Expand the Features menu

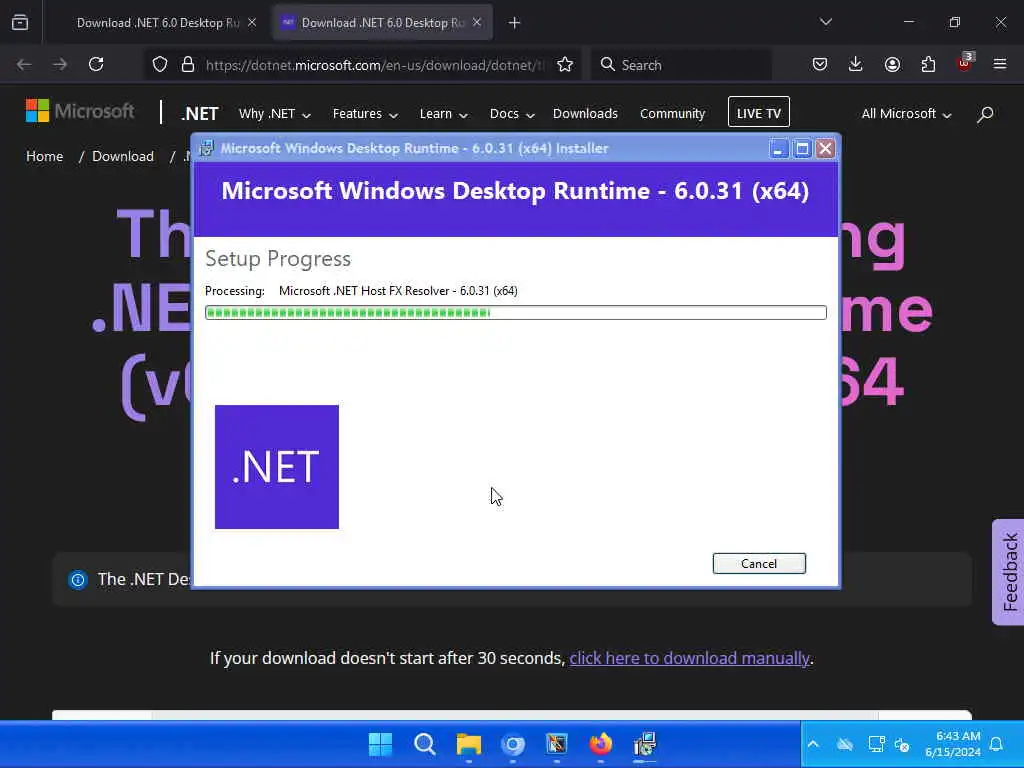click(365, 114)
